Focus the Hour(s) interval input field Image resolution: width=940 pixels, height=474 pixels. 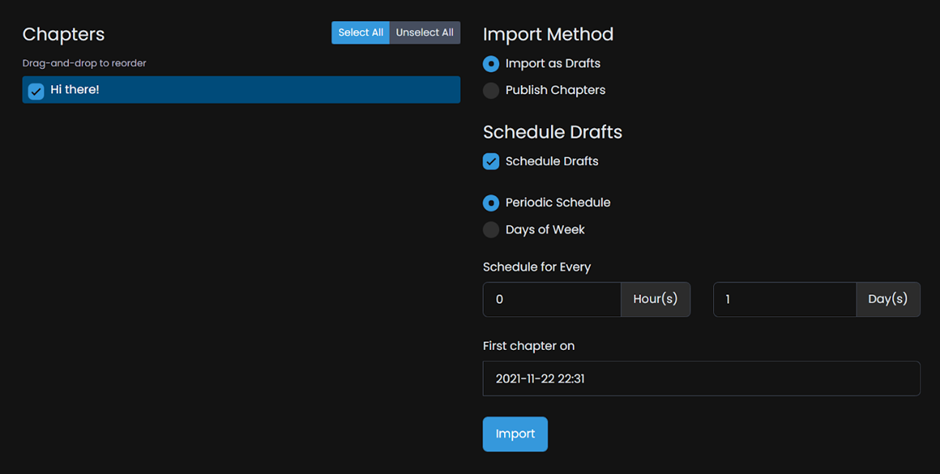coord(552,299)
